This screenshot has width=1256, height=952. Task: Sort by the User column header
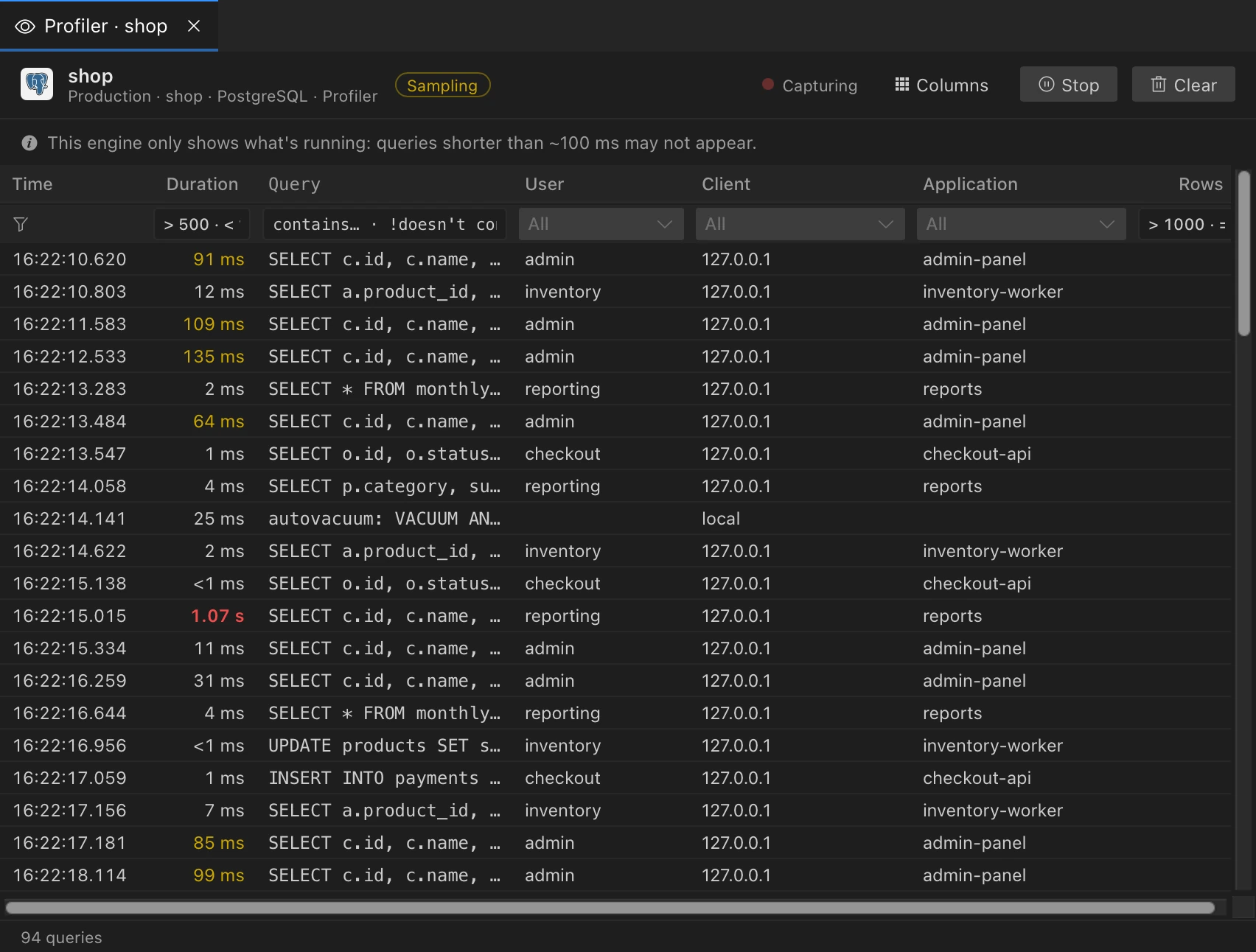pyautogui.click(x=544, y=184)
